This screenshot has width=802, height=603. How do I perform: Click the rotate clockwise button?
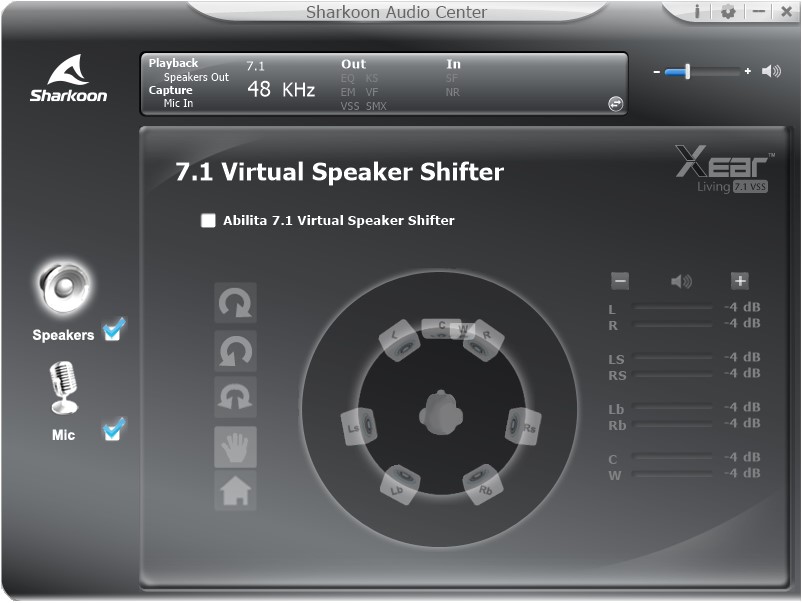235,303
